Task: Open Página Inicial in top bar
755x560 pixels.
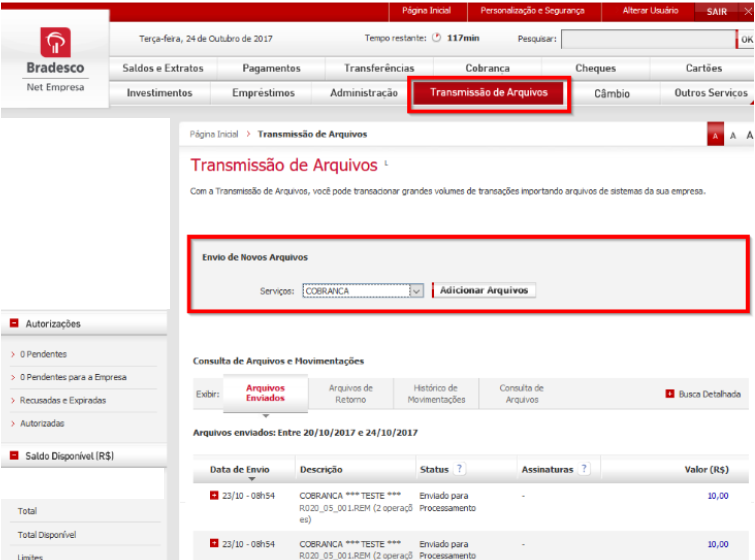Action: tap(427, 11)
